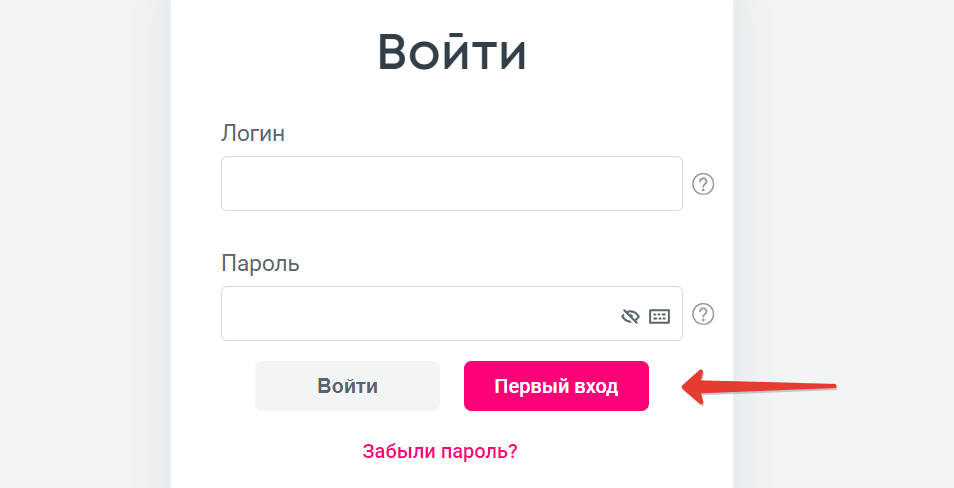Viewport: 954px width, 488px height.
Task: Recover a forgotten password via pink link
Action: coord(440,451)
